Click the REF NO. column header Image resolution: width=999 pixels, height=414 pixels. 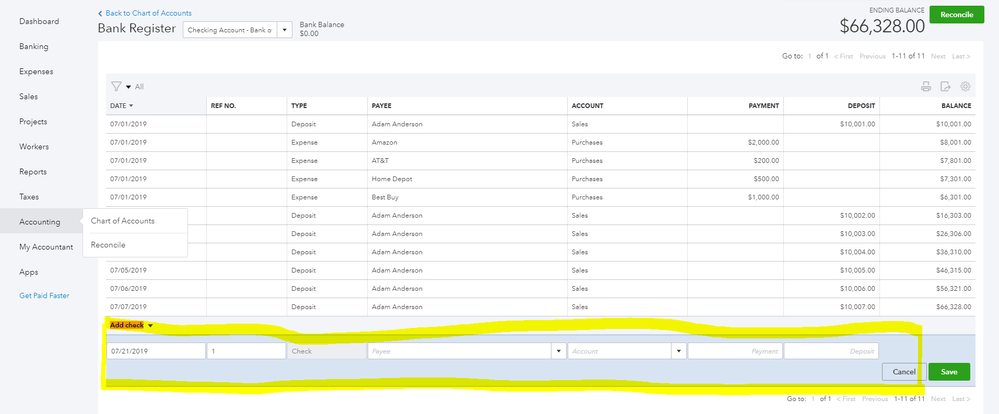[224, 106]
